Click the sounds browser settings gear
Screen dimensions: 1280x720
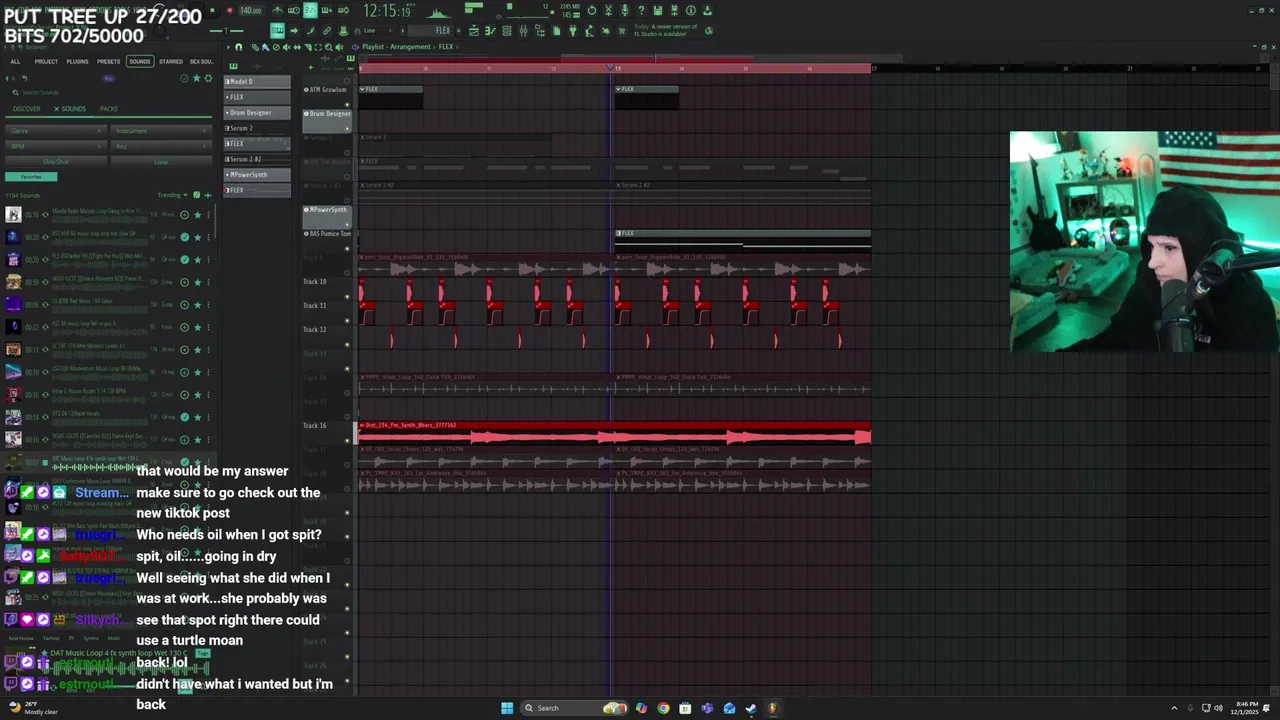[208, 78]
